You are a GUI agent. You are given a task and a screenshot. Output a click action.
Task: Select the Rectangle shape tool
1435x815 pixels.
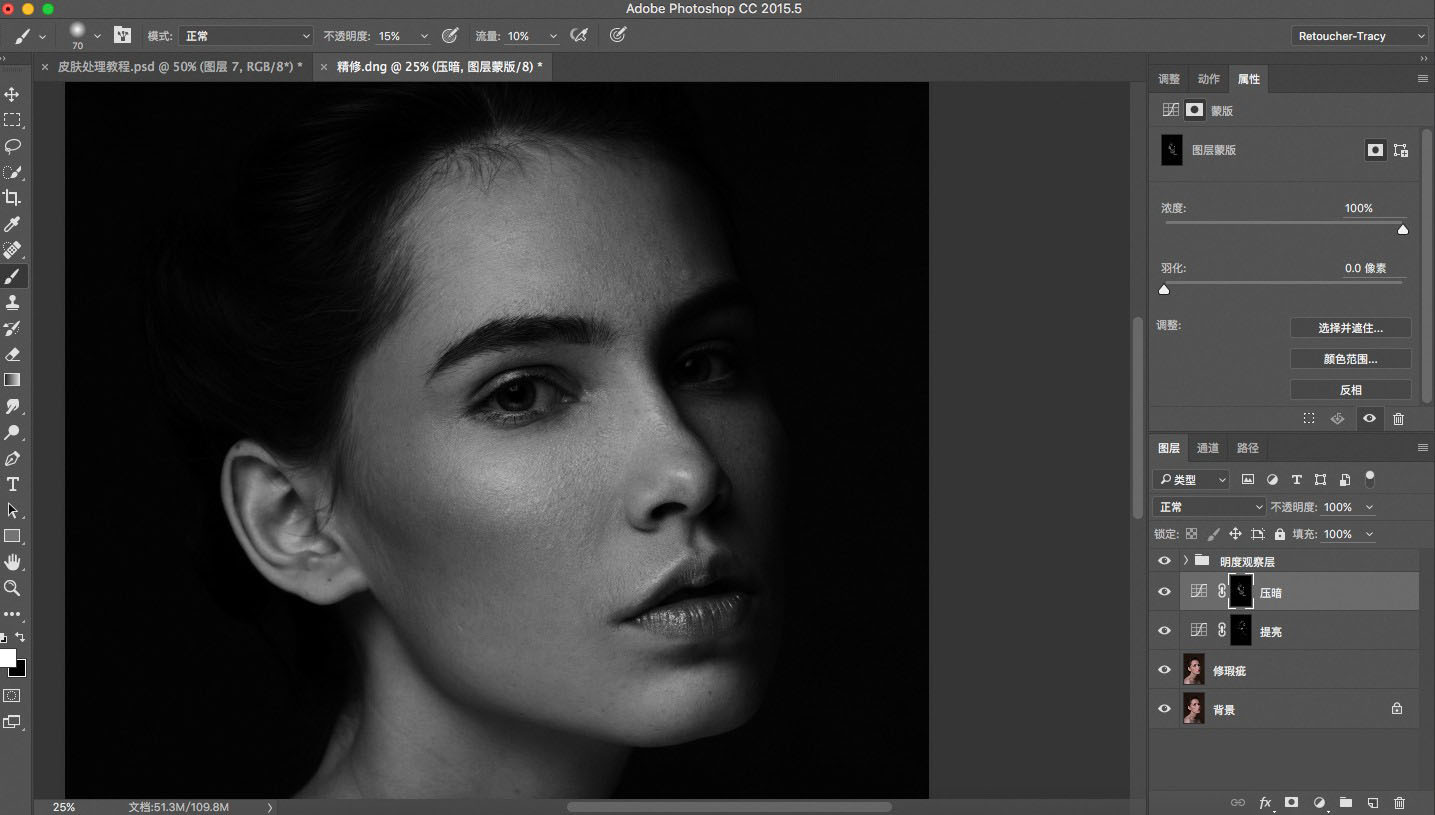[x=12, y=536]
